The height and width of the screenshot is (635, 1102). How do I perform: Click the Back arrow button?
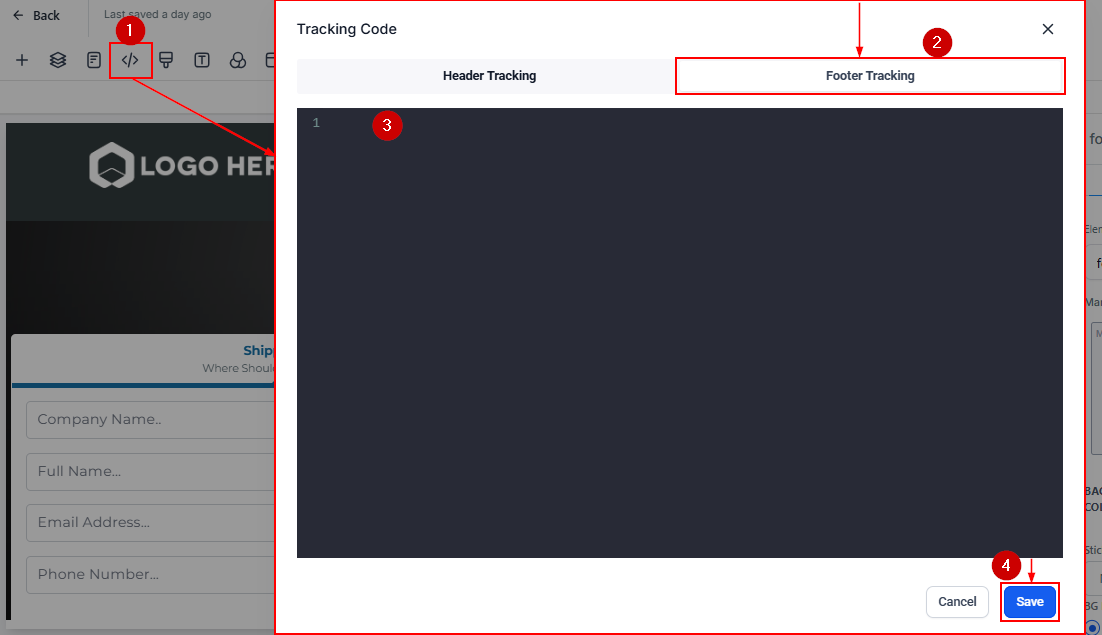coord(36,15)
